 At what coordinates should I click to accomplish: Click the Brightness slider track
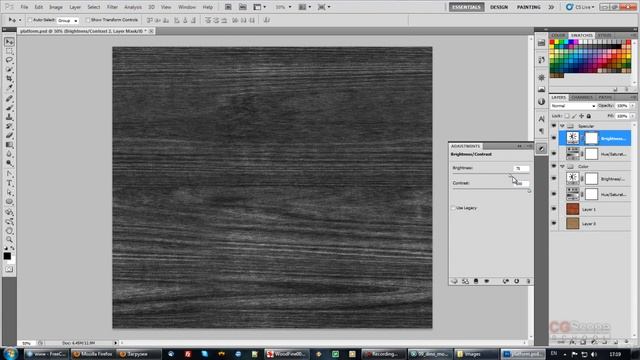tap(490, 174)
